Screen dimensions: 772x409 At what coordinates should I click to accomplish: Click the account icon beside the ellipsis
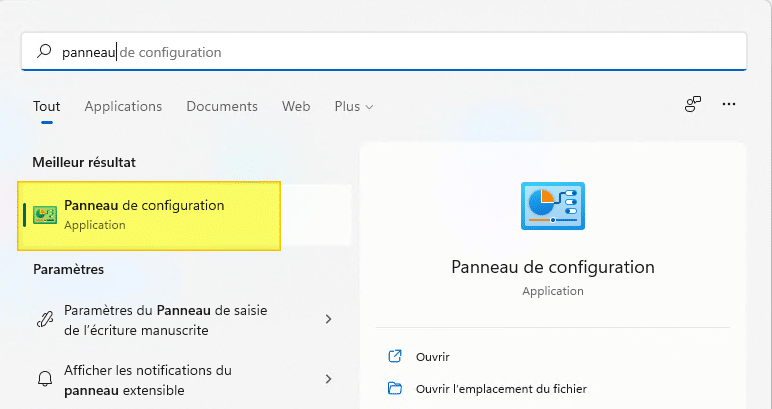coord(692,104)
